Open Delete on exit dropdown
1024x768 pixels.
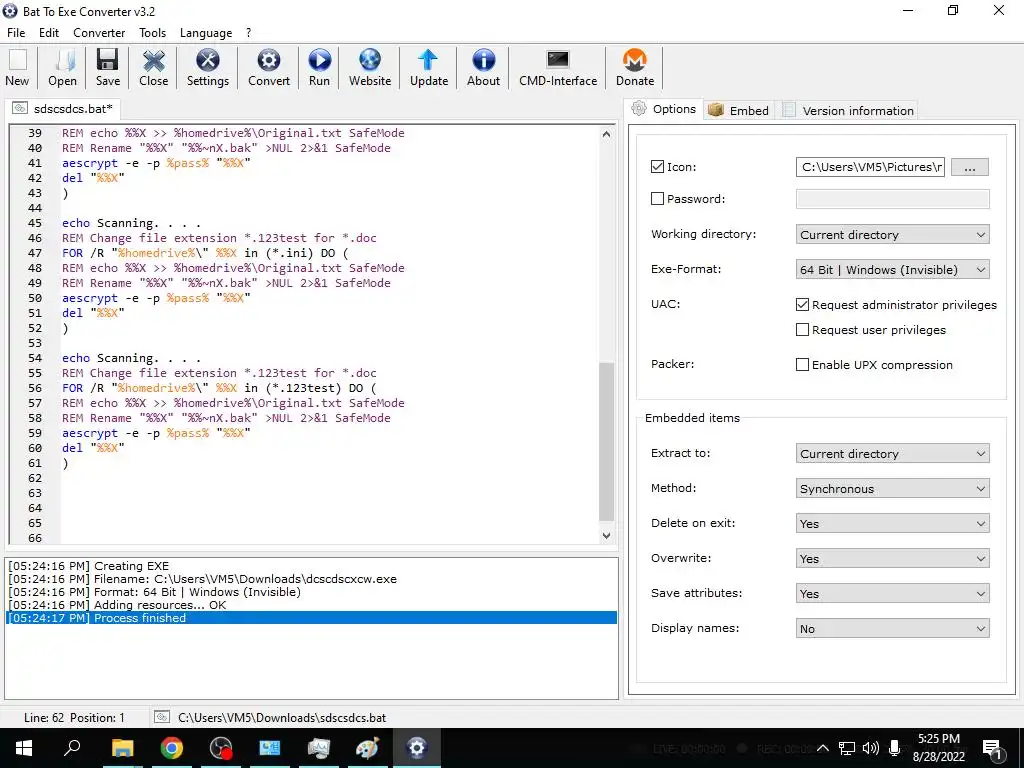click(892, 524)
